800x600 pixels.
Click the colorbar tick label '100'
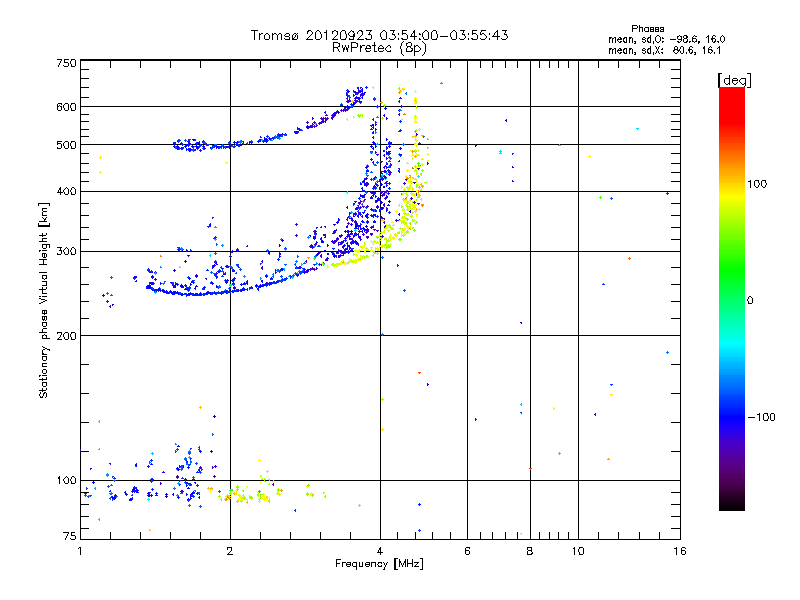[757, 184]
